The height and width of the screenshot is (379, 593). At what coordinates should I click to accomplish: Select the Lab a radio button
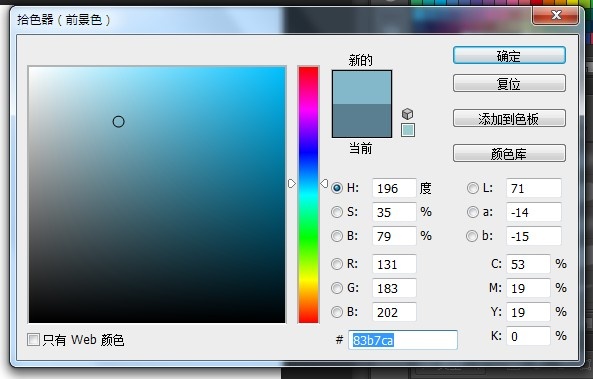click(472, 212)
